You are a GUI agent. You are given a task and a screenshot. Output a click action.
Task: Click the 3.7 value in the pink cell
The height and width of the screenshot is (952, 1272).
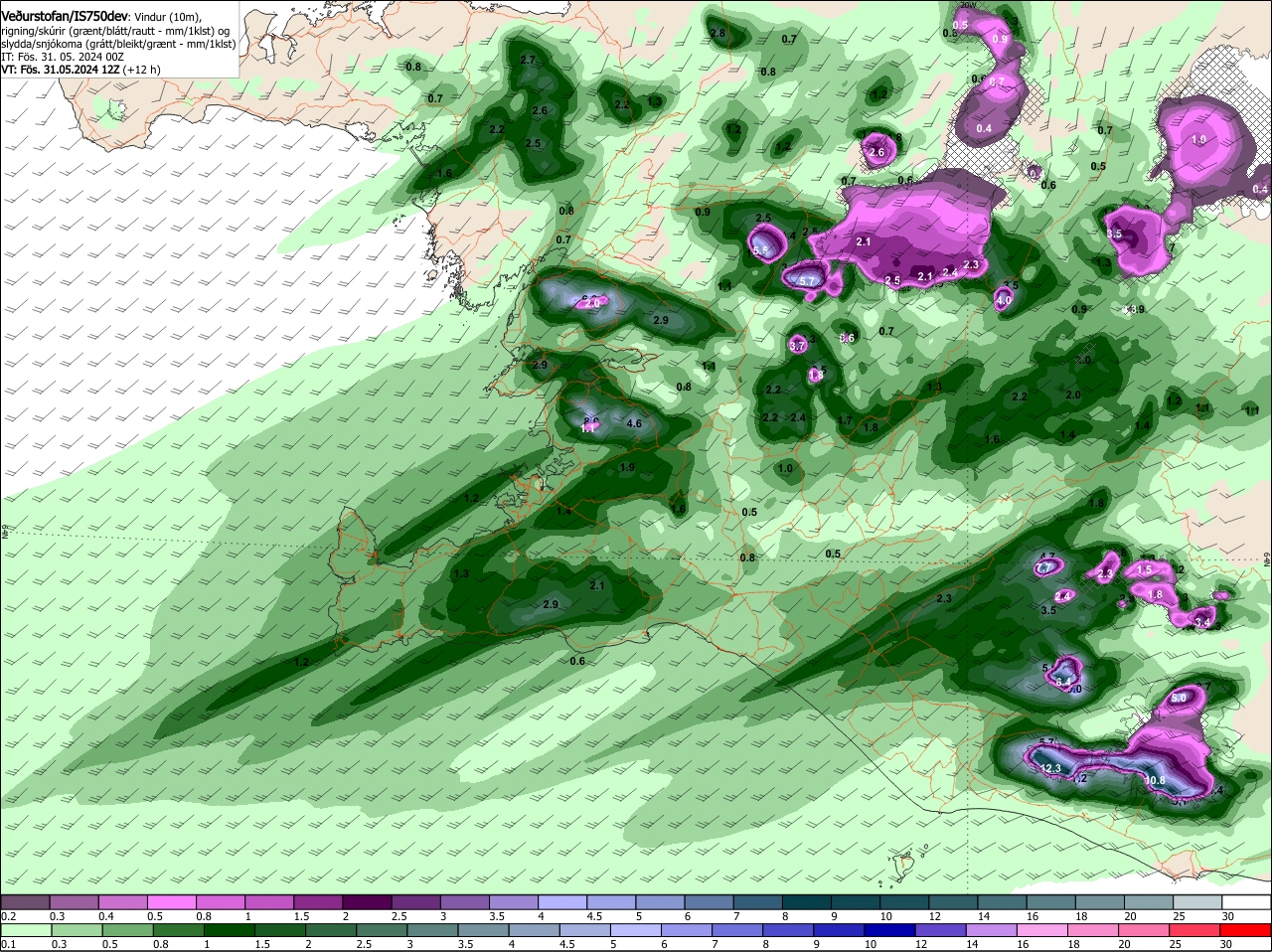[x=797, y=346]
